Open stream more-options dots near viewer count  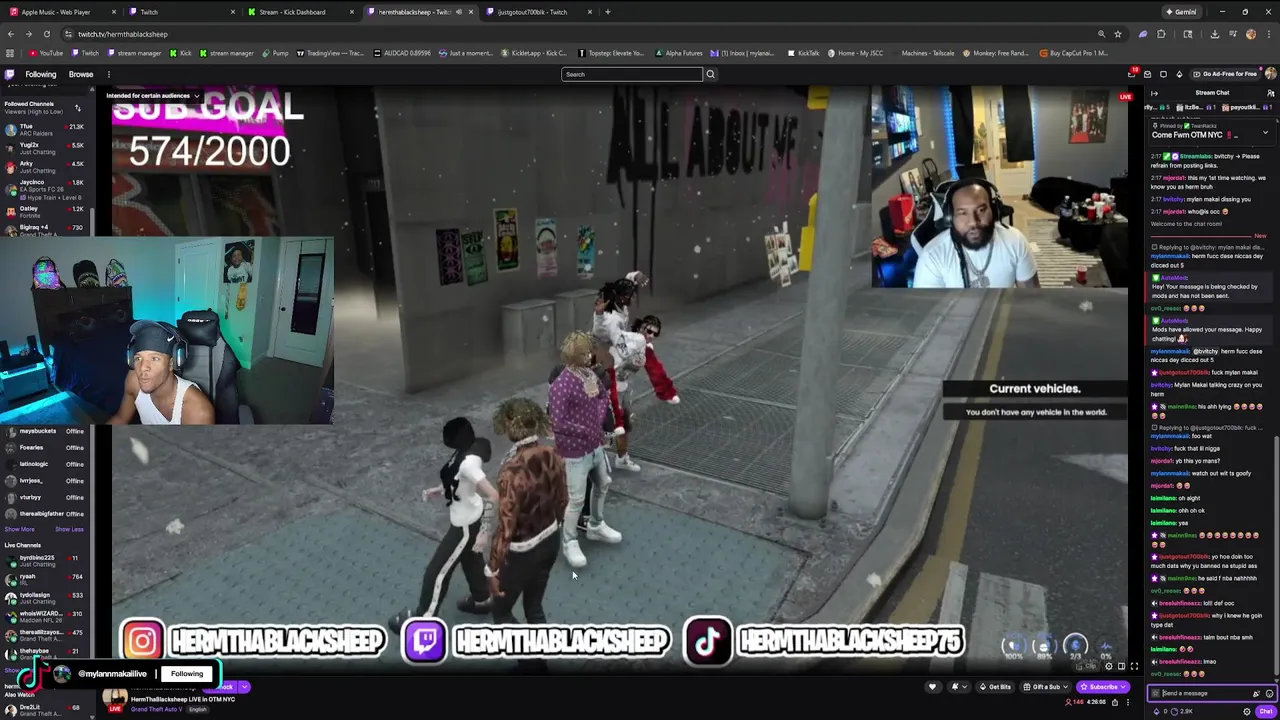coord(1128,702)
